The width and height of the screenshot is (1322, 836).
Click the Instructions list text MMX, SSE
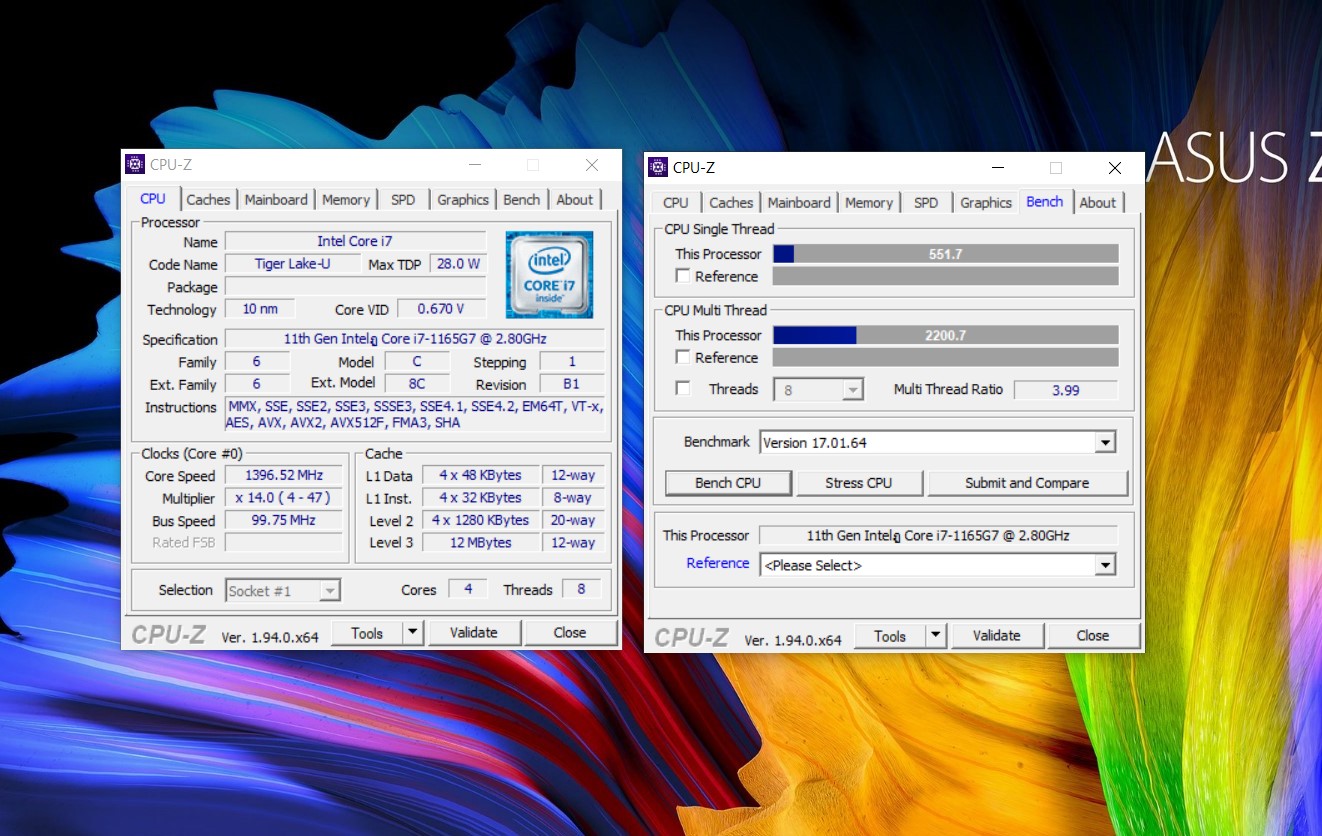pyautogui.click(x=414, y=415)
